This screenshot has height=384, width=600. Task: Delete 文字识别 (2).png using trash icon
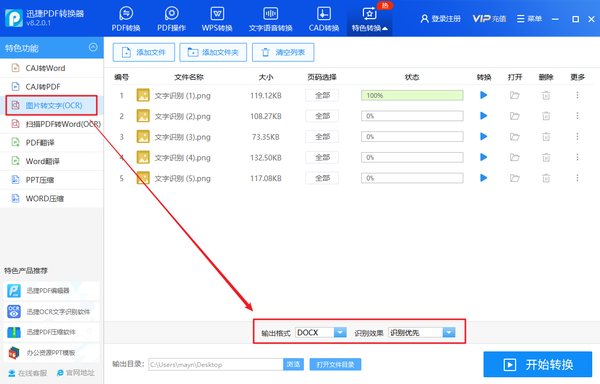click(546, 116)
